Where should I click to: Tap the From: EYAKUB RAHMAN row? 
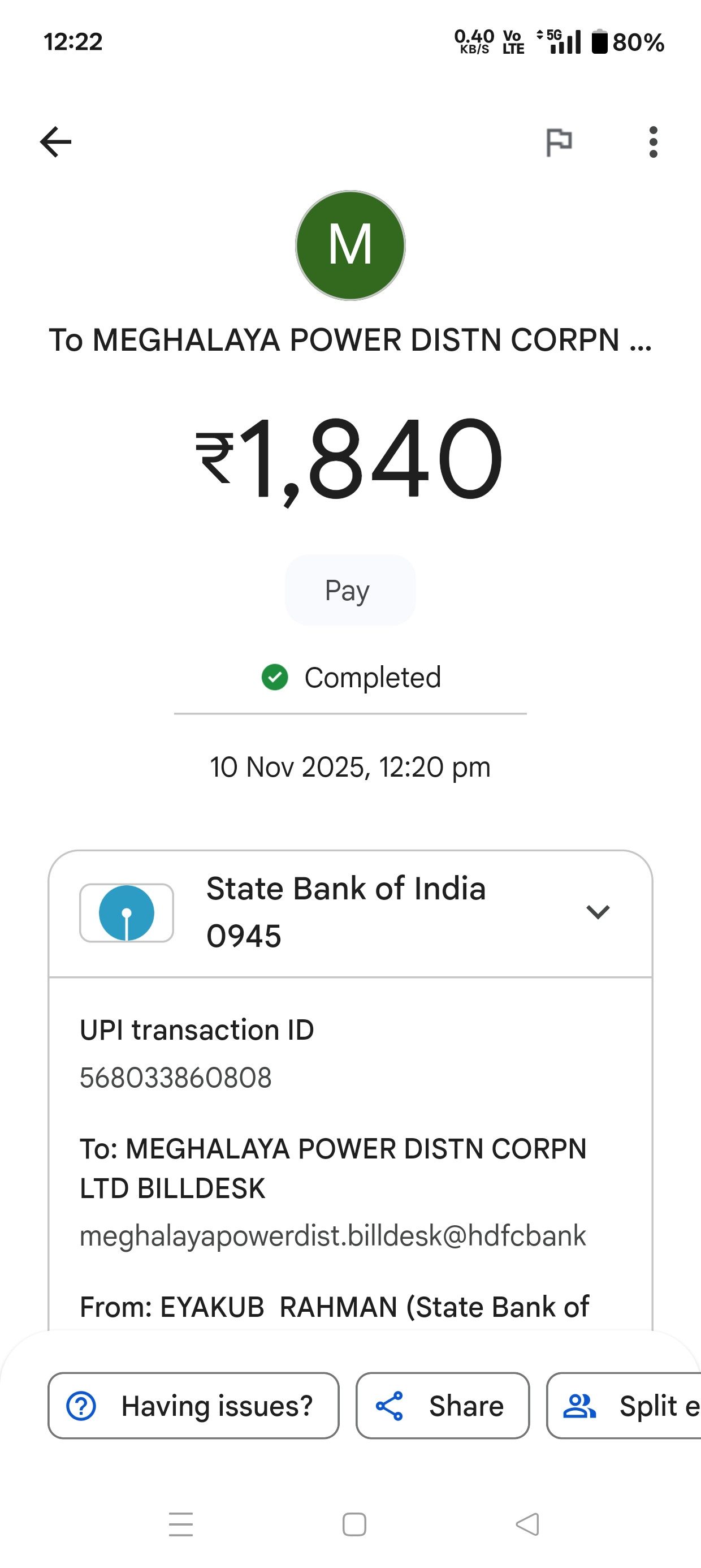click(x=335, y=1307)
